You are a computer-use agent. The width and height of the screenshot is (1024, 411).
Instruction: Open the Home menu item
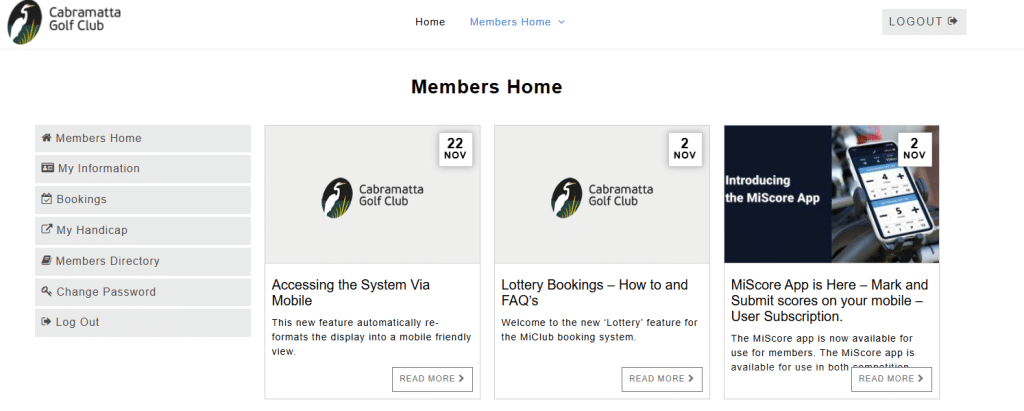point(430,22)
